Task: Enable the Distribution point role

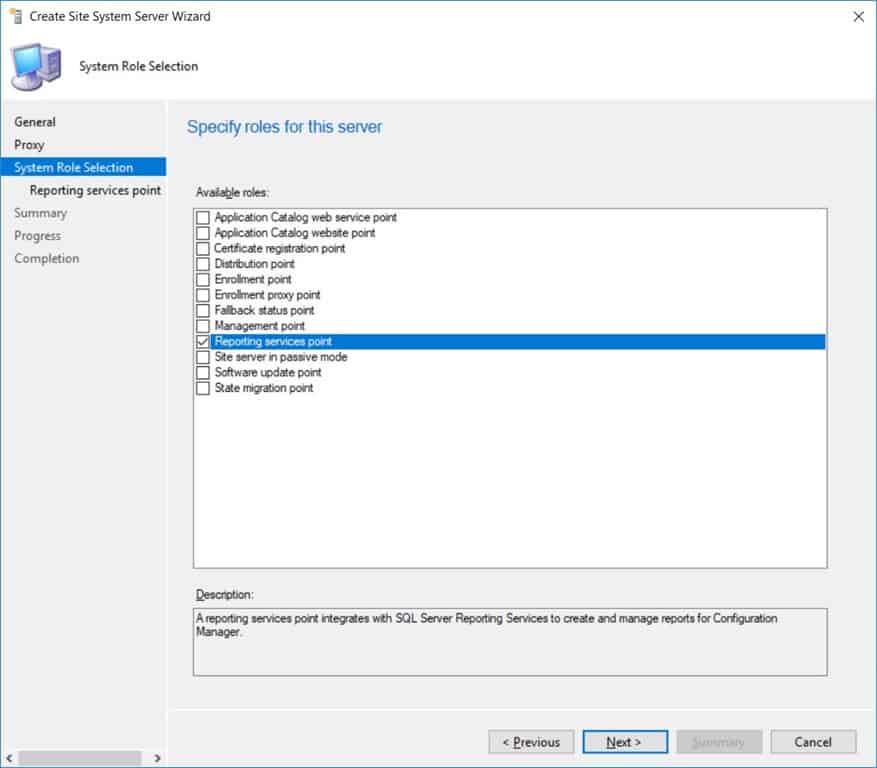Action: coord(203,263)
